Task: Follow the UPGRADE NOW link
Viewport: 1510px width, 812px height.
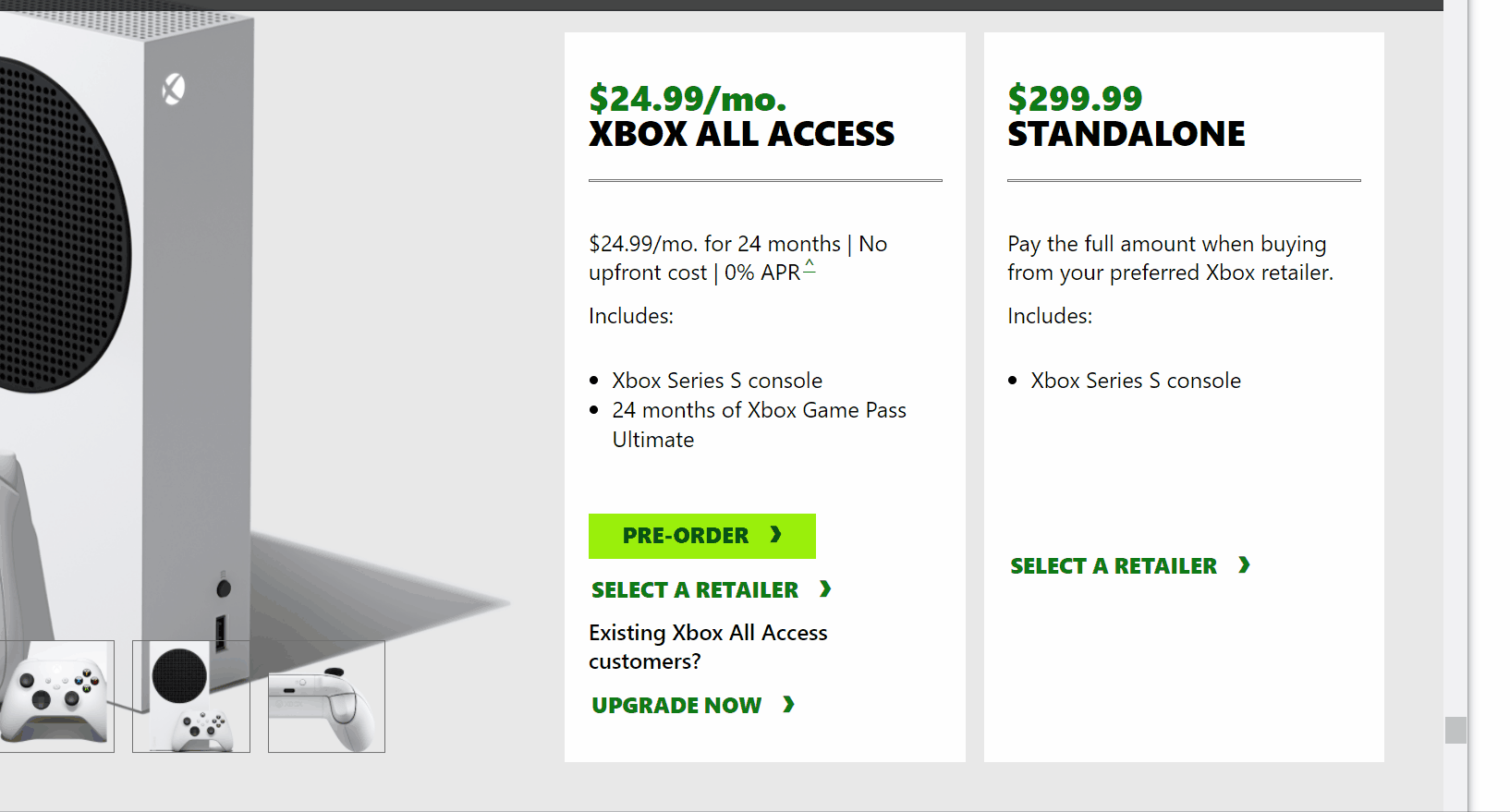Action: tap(676, 706)
